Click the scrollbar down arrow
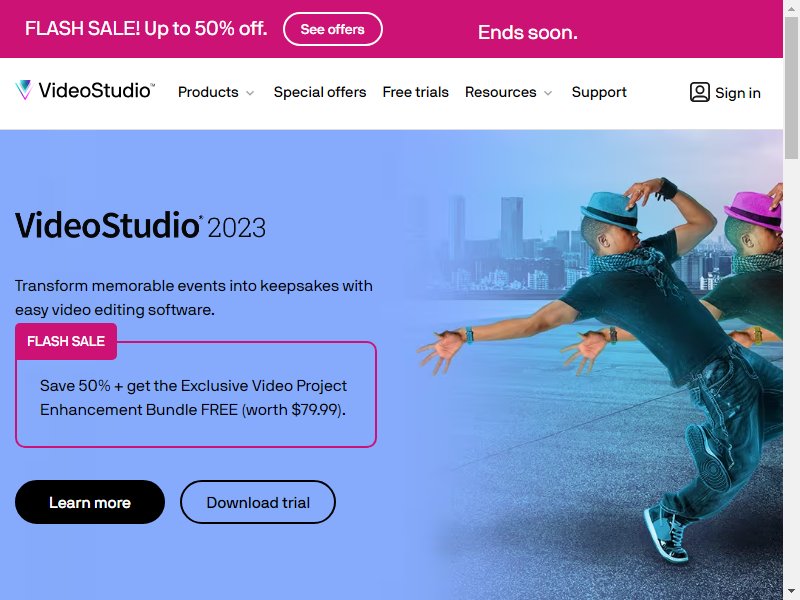The width and height of the screenshot is (800, 600). [x=791, y=592]
